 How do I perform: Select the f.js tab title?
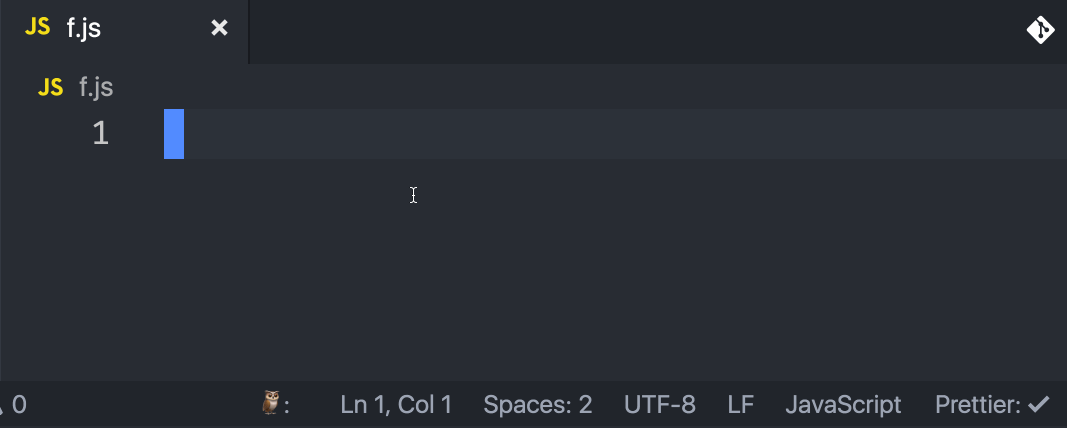tap(84, 29)
